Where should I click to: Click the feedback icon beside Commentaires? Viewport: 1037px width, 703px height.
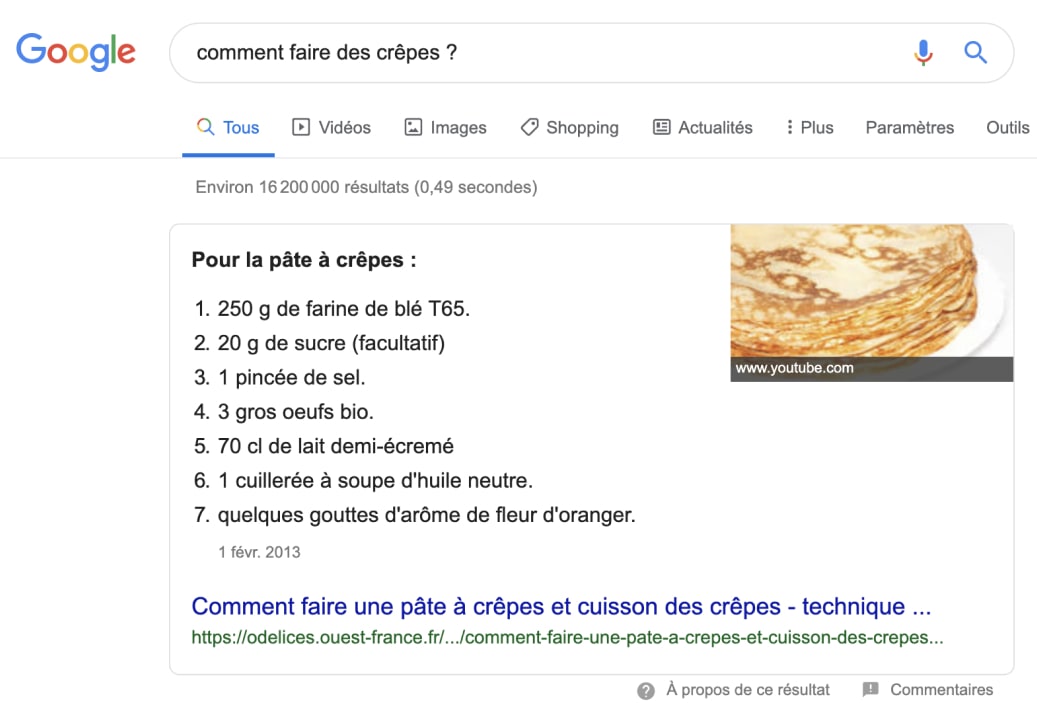coord(869,689)
